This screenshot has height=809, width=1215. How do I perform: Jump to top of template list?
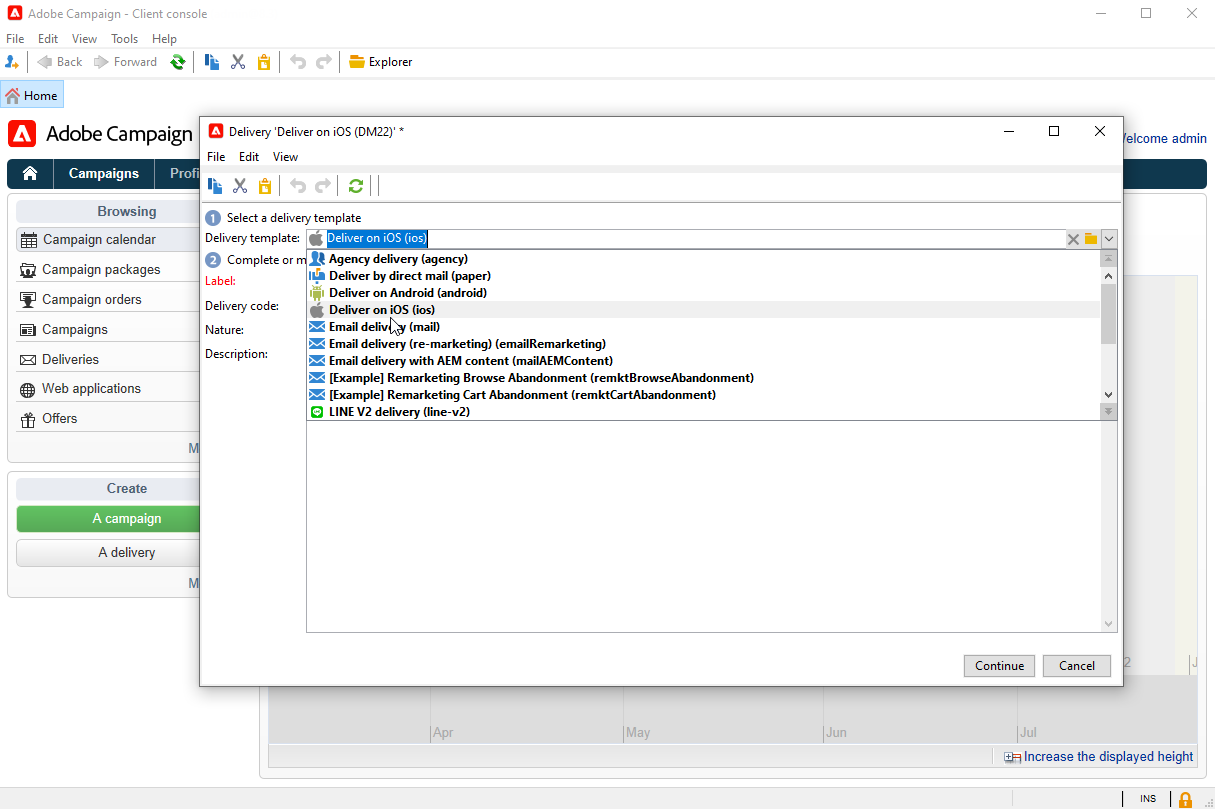pyautogui.click(x=1108, y=258)
